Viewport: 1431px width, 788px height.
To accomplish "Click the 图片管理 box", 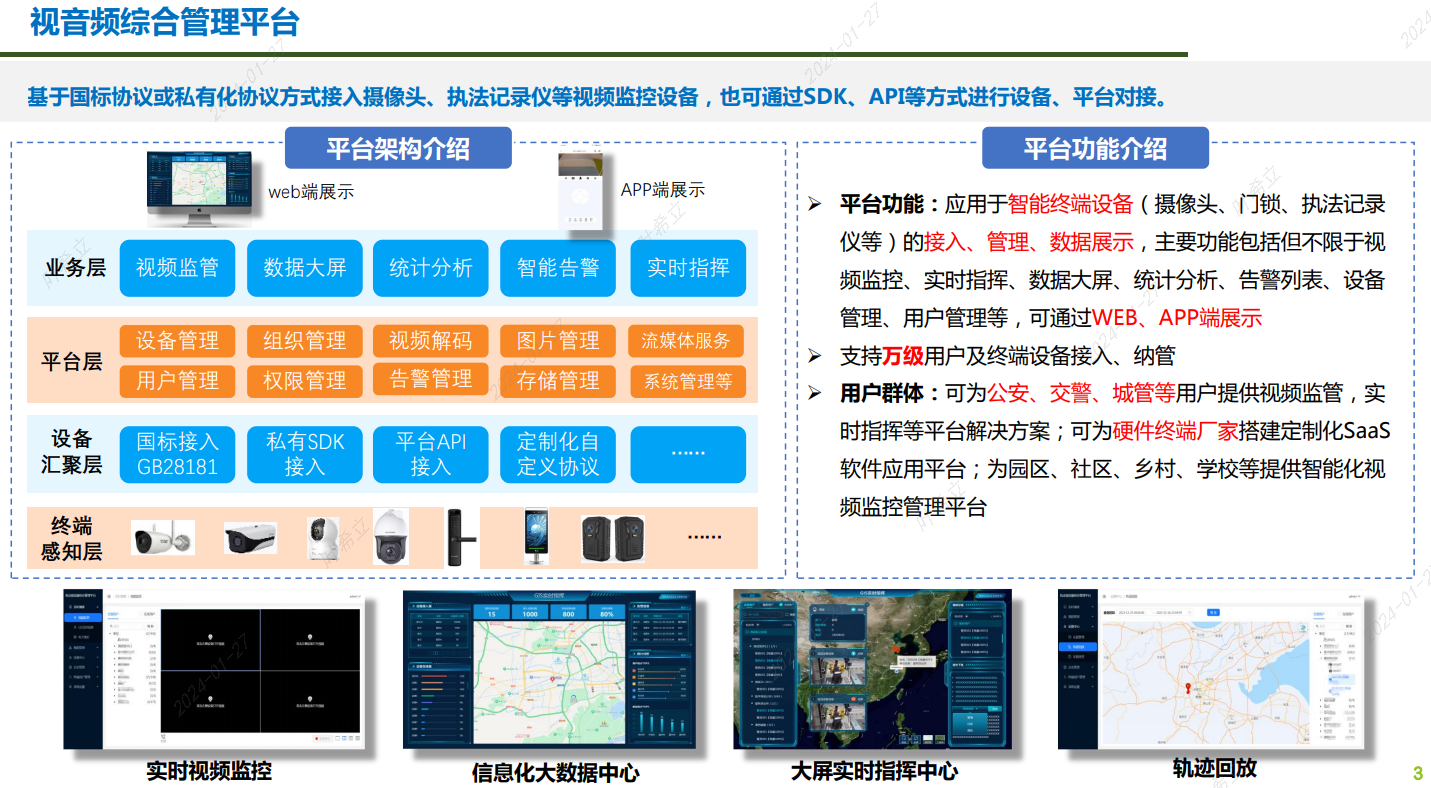I will tap(558, 341).
